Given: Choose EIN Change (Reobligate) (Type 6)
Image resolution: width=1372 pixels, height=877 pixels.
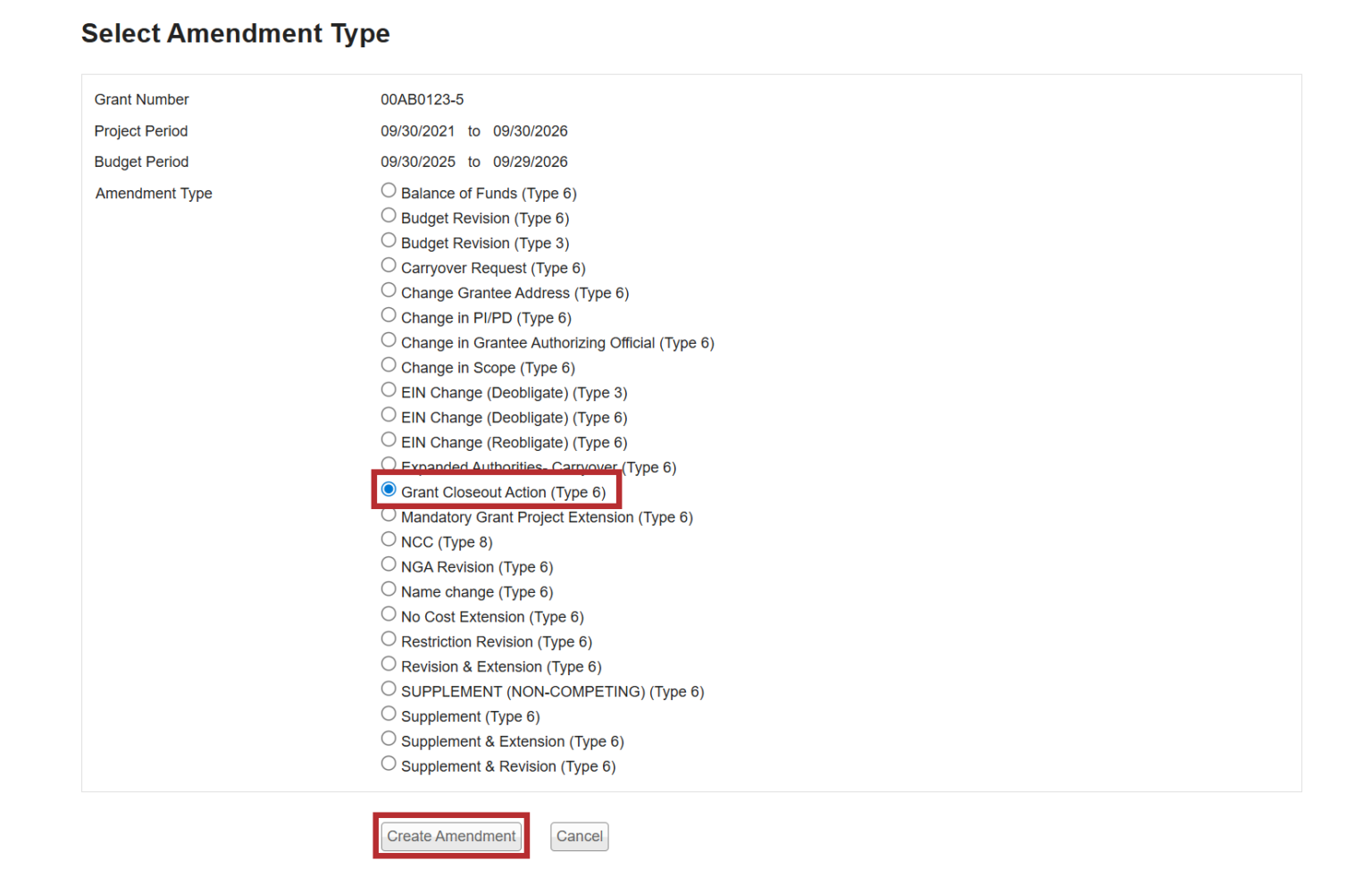Looking at the screenshot, I should pos(389,440).
